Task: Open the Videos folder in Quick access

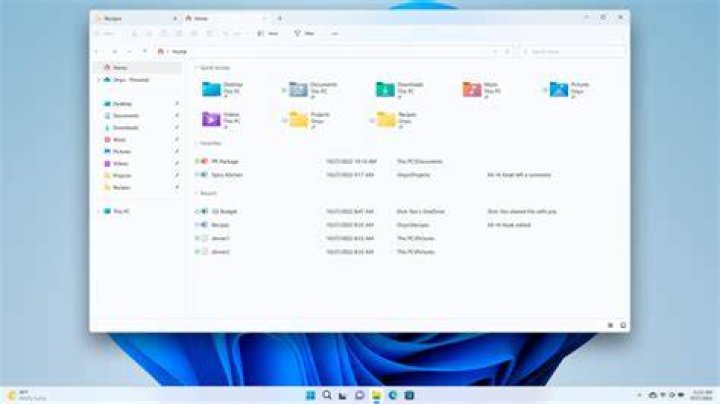Action: point(221,119)
